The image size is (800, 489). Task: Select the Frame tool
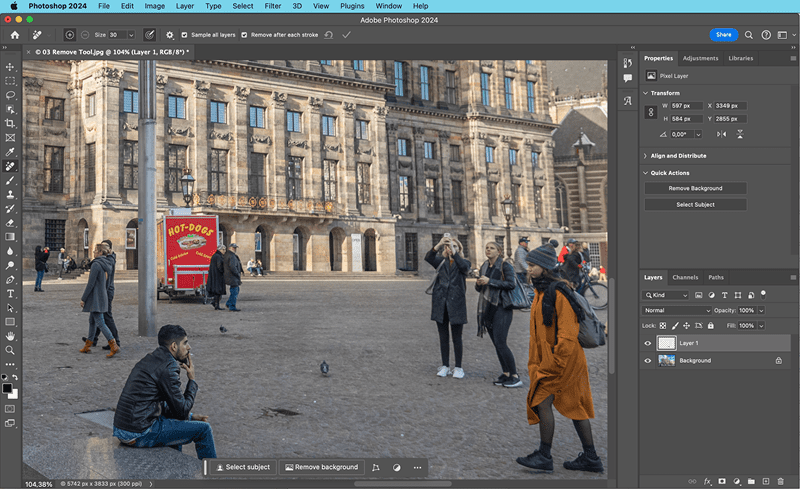(10, 138)
